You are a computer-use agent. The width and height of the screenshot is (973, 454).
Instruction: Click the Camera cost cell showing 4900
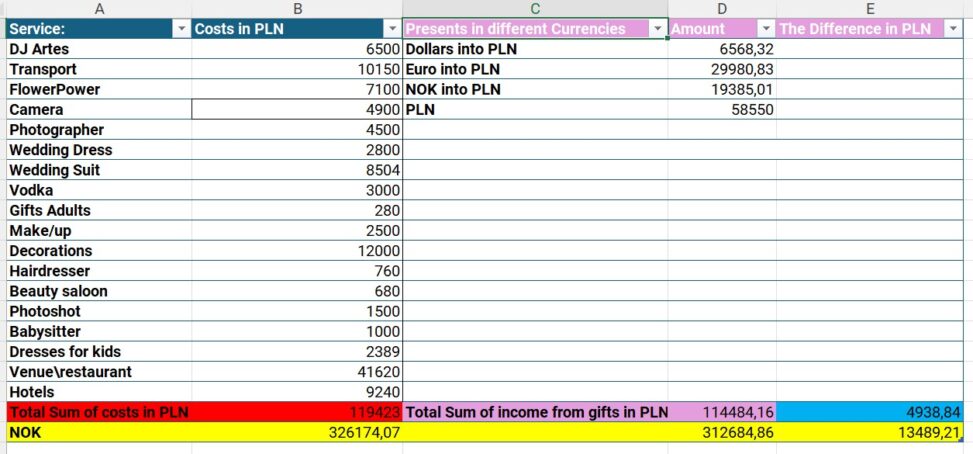[297, 110]
